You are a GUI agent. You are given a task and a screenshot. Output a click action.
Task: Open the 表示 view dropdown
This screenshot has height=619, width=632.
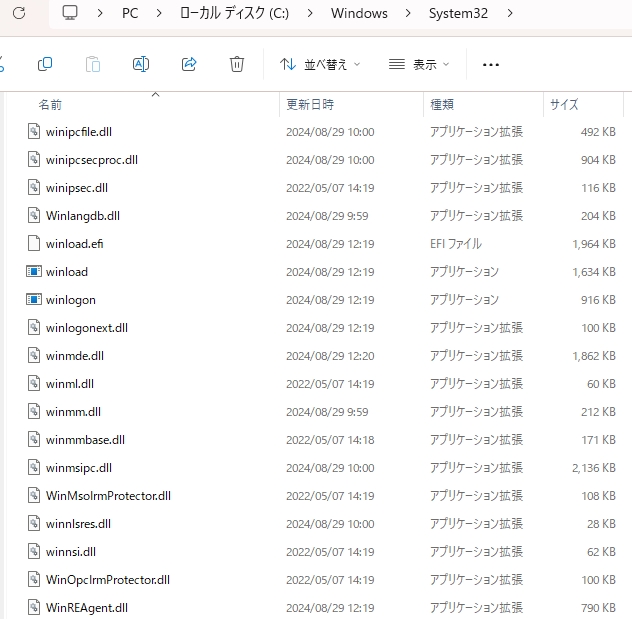419,64
